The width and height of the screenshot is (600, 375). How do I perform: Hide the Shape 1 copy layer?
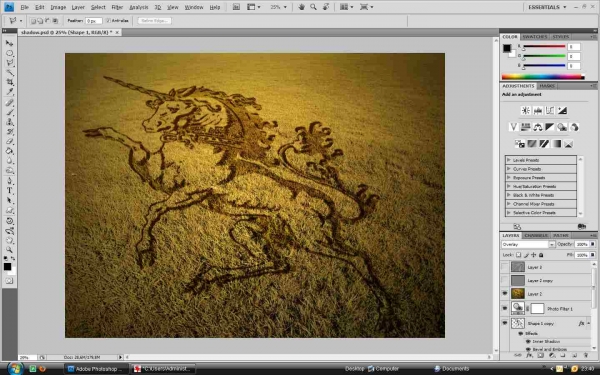[505, 323]
